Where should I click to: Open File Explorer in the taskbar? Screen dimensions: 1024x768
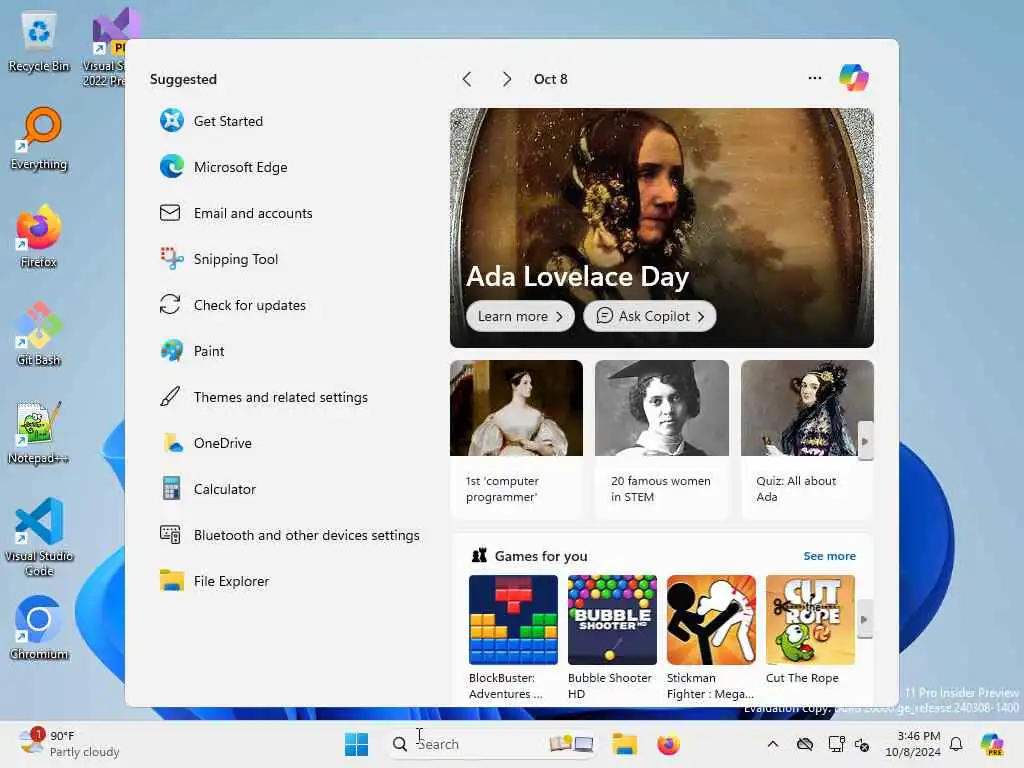tap(624, 744)
